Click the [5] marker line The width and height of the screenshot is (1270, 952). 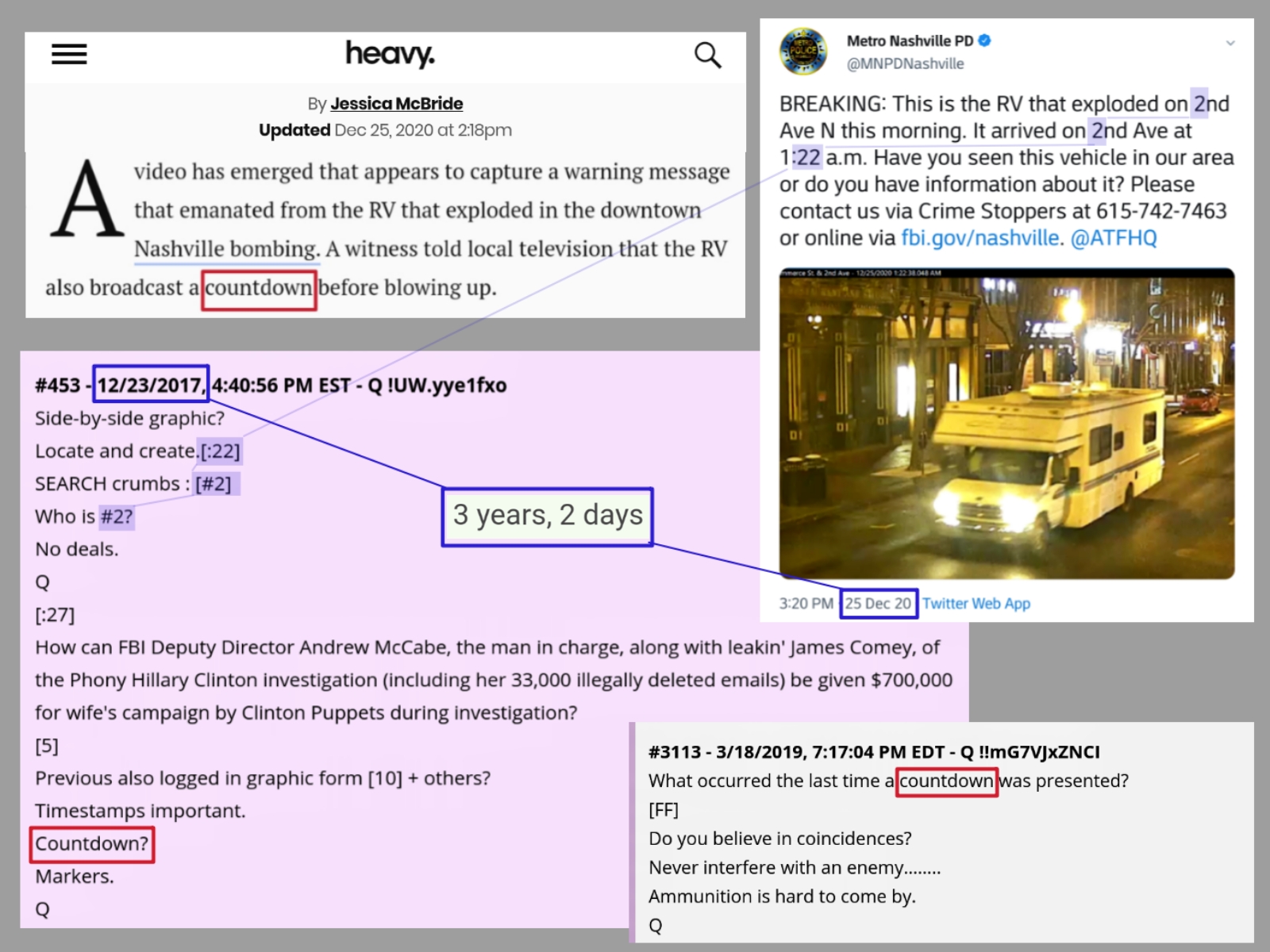(x=47, y=746)
